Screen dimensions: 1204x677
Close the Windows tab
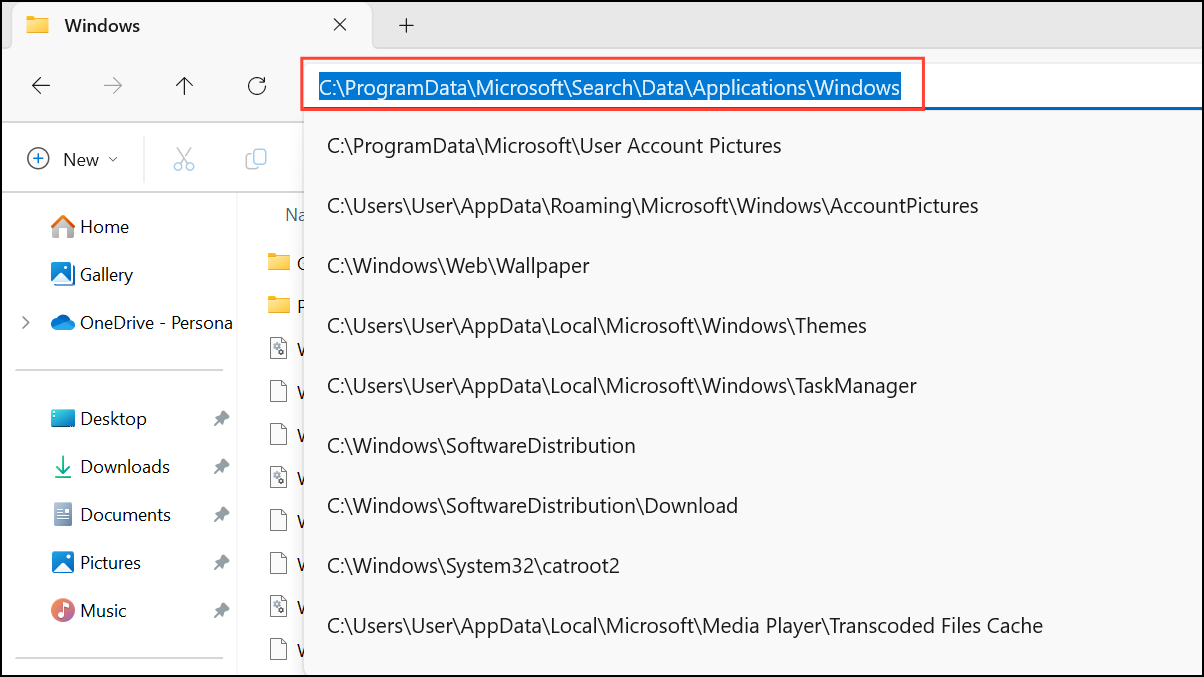(340, 25)
